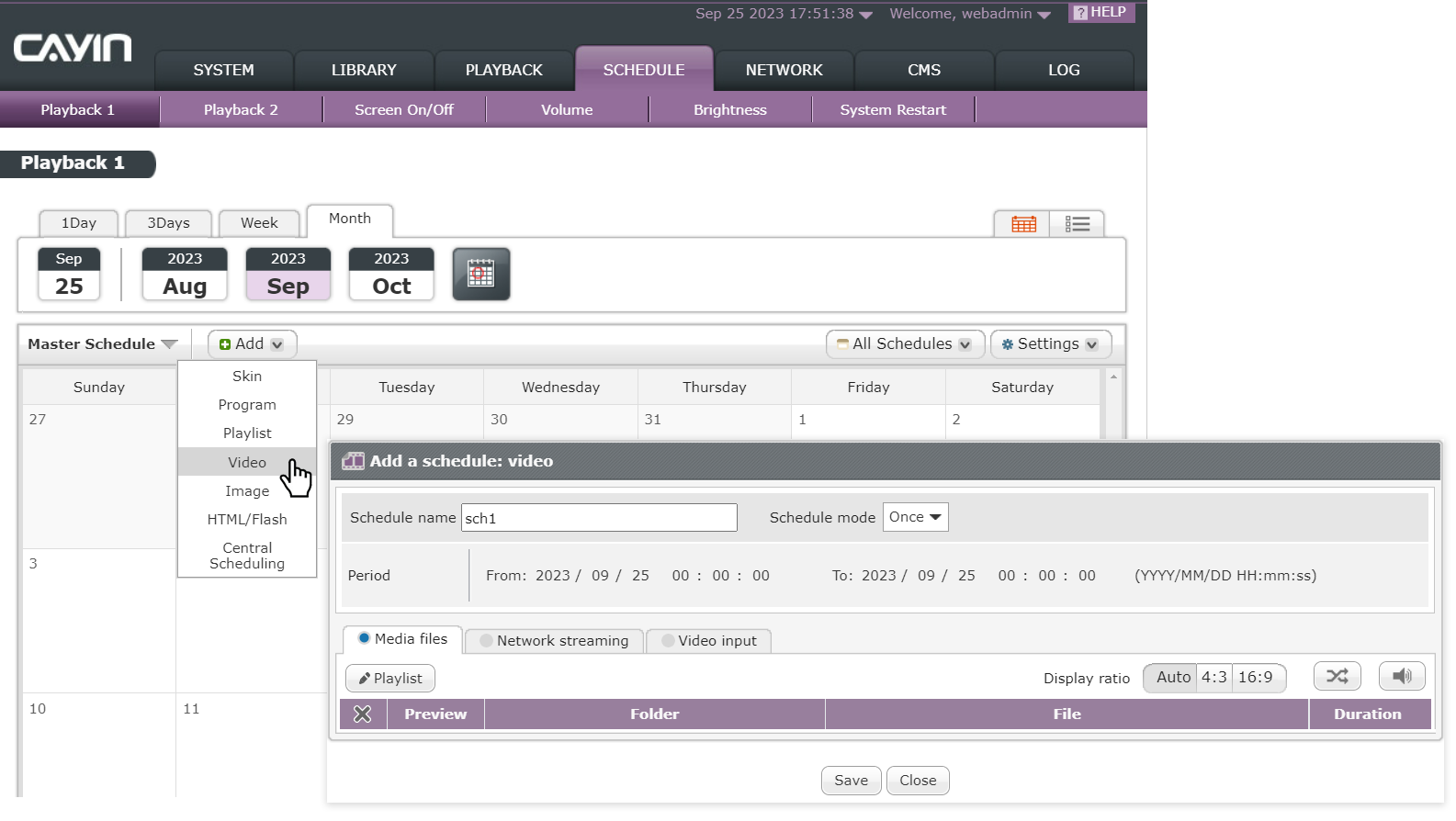Choose Image from Add menu
The image size is (1456, 821).
click(247, 490)
